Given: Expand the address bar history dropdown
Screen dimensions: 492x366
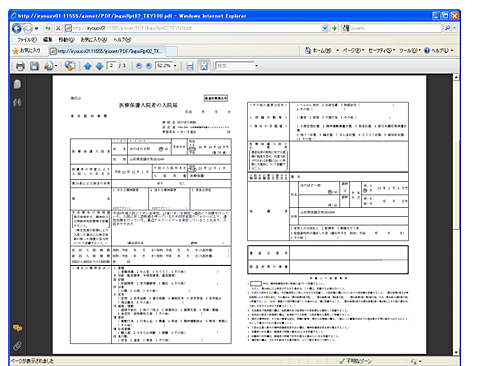Looking at the screenshot, I should pyautogui.click(x=325, y=28).
